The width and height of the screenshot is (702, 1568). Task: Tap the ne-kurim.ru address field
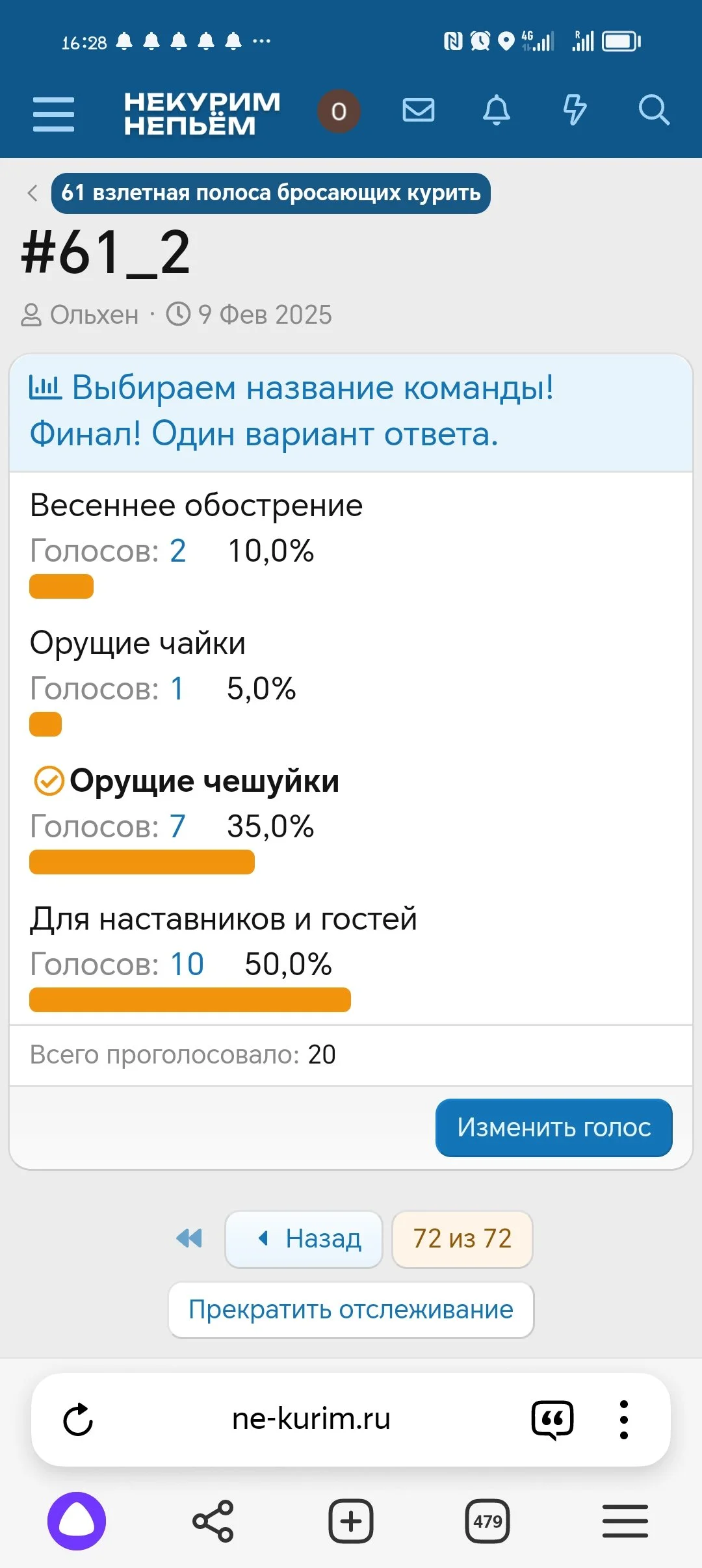tap(311, 1419)
